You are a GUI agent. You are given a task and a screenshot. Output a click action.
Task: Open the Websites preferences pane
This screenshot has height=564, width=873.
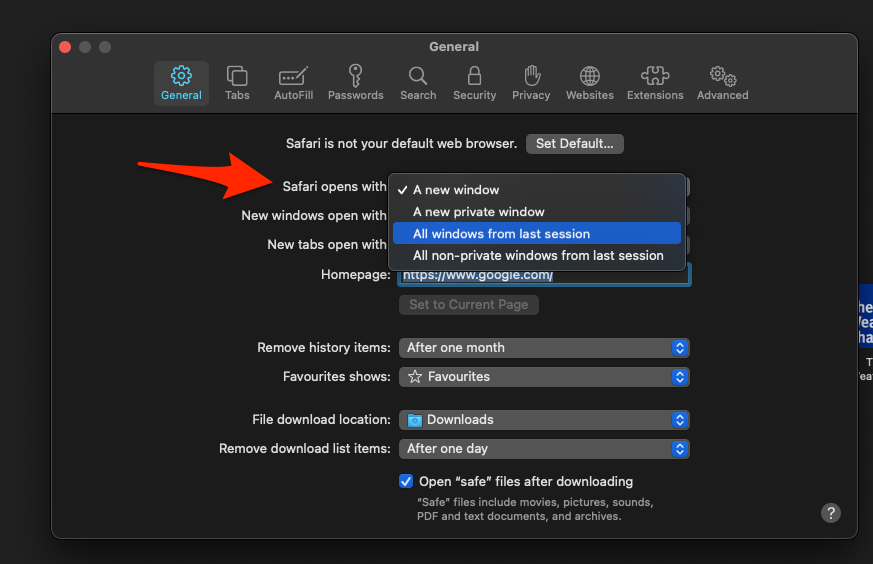[590, 83]
